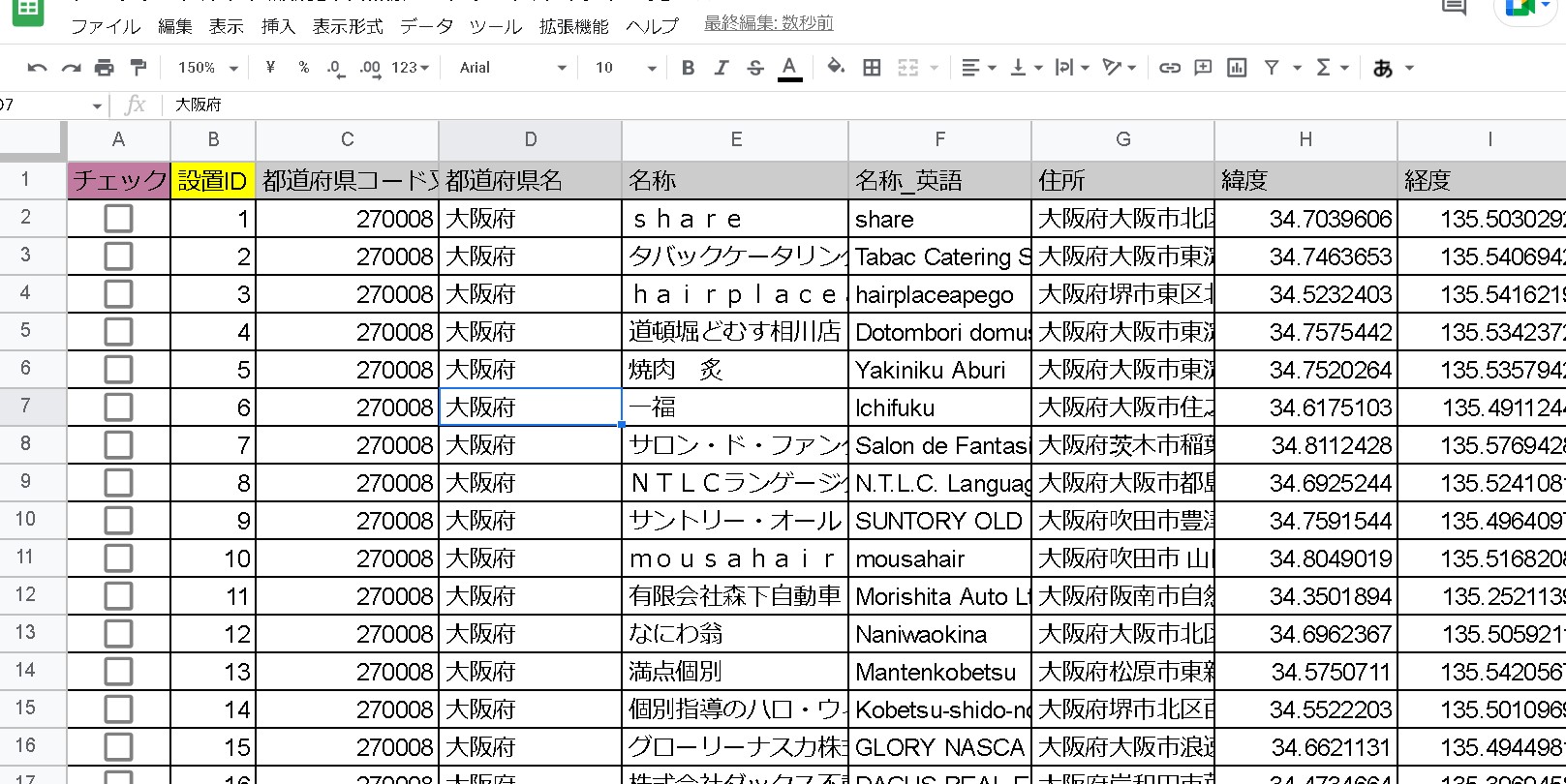Check the checkbox for SUNTORY OLD row
Viewport: 1566px width, 784px height.
(x=118, y=521)
